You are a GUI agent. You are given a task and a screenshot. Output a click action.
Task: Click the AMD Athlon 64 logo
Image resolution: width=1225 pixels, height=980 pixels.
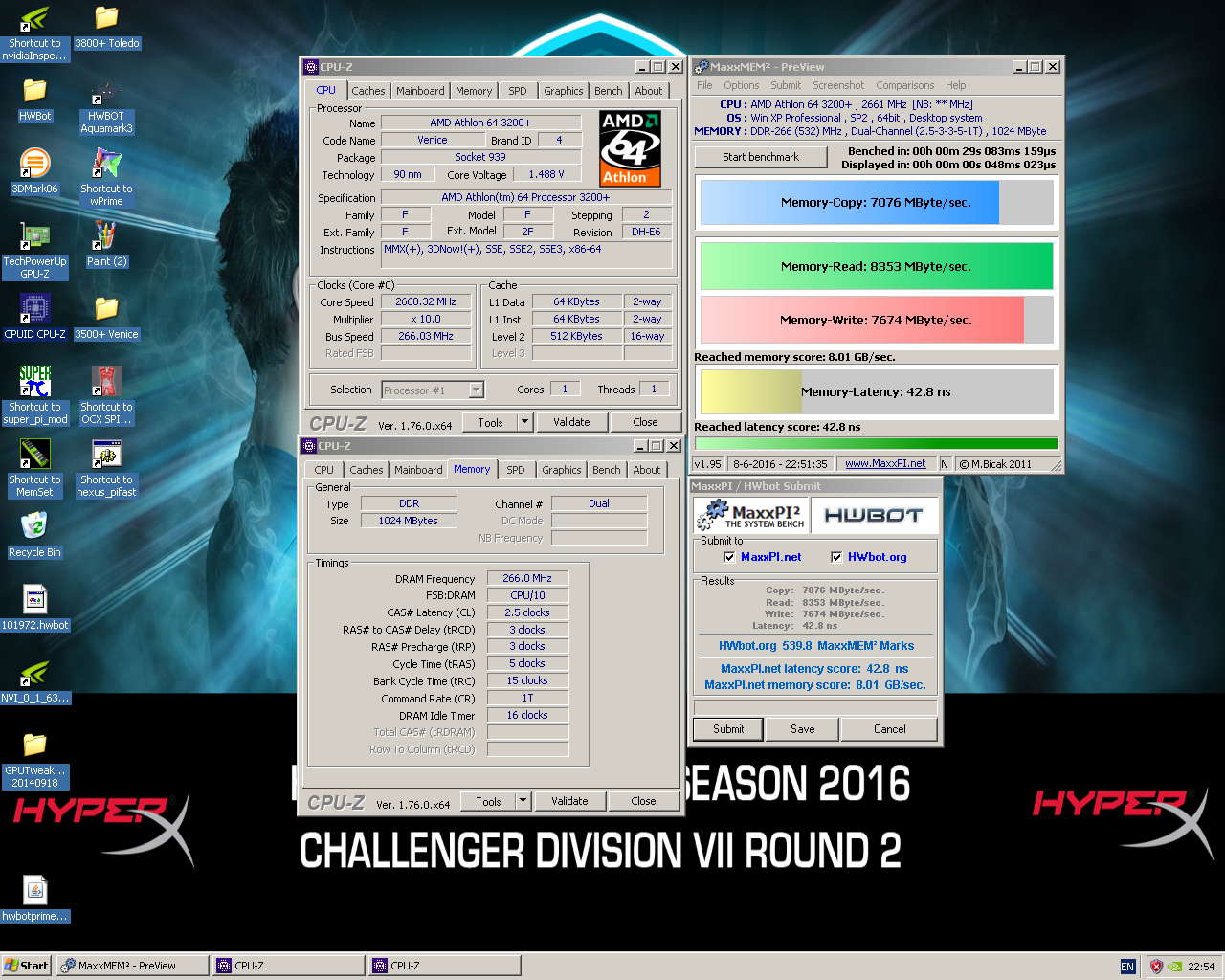[631, 148]
